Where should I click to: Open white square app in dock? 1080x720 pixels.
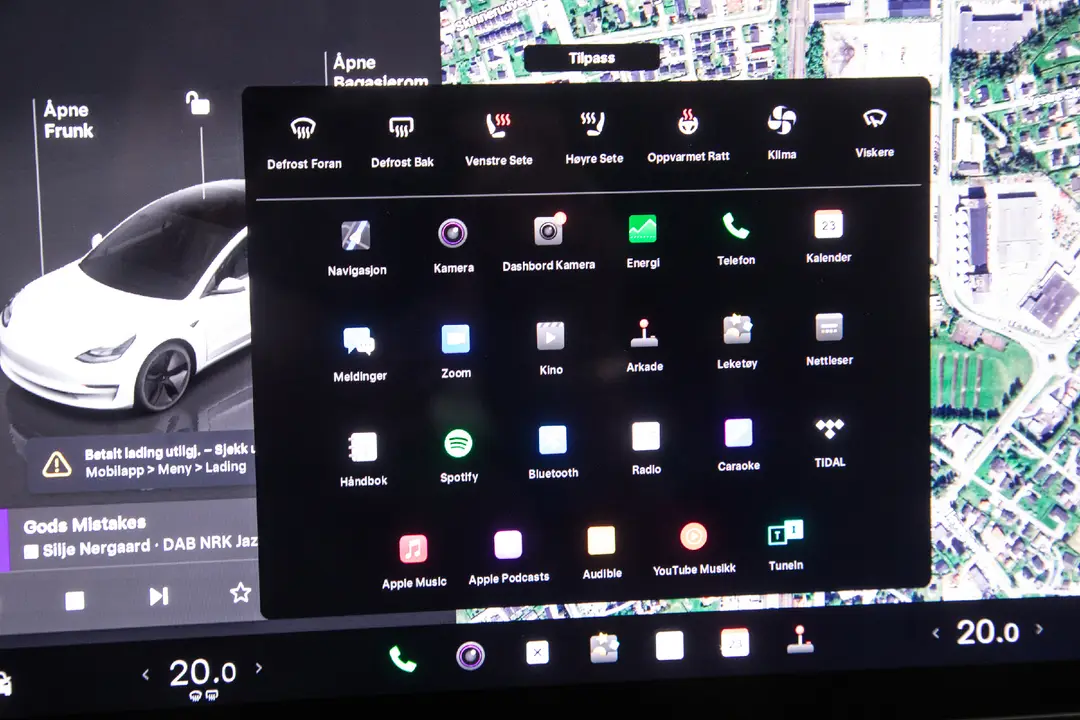click(x=669, y=646)
